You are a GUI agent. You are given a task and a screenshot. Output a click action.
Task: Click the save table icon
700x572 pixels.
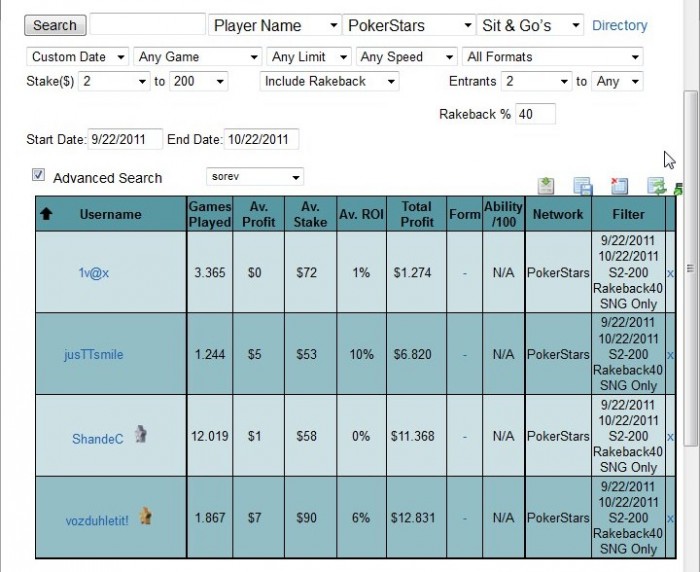(582, 185)
